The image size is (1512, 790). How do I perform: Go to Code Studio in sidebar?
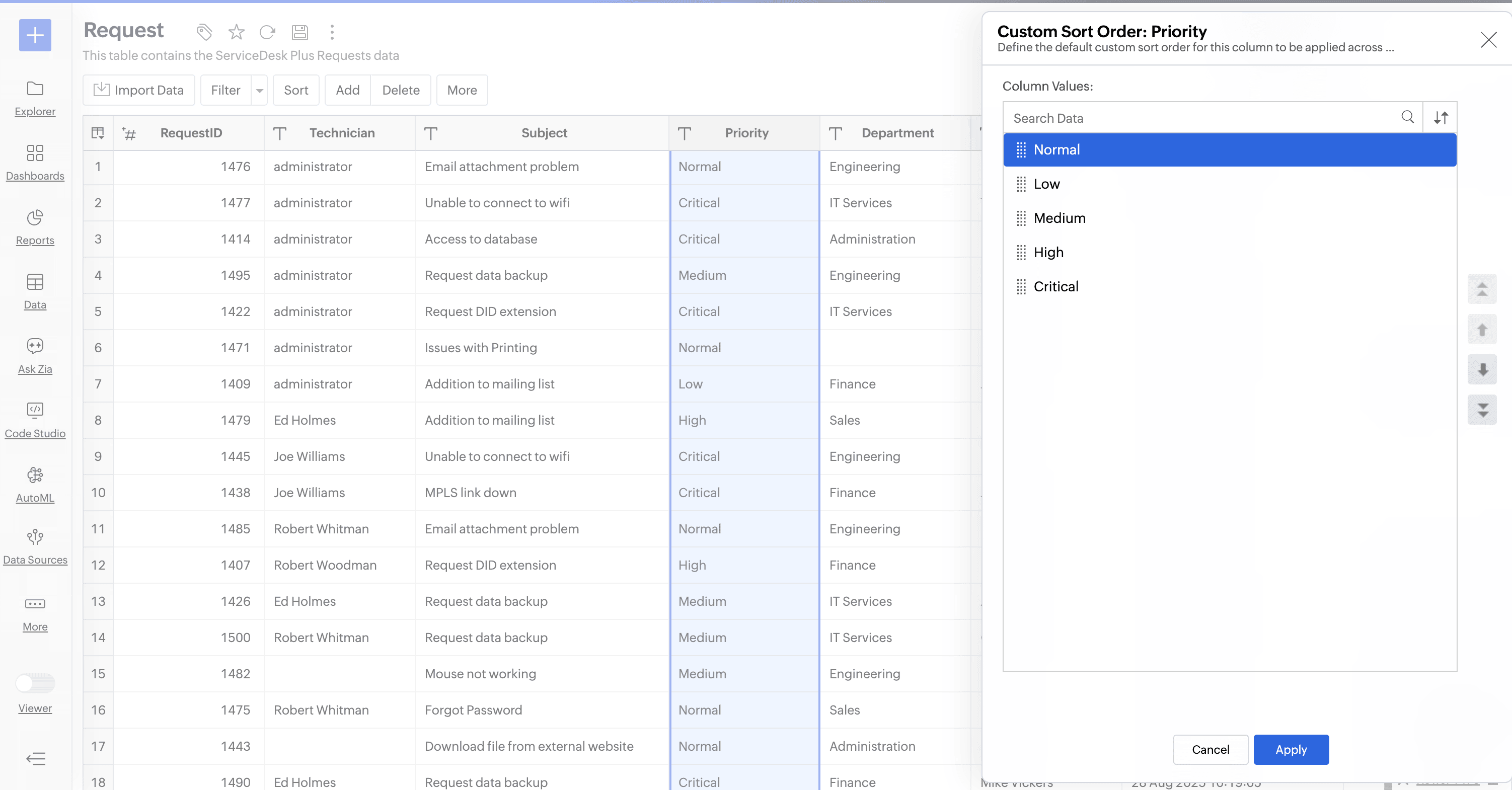tap(35, 420)
